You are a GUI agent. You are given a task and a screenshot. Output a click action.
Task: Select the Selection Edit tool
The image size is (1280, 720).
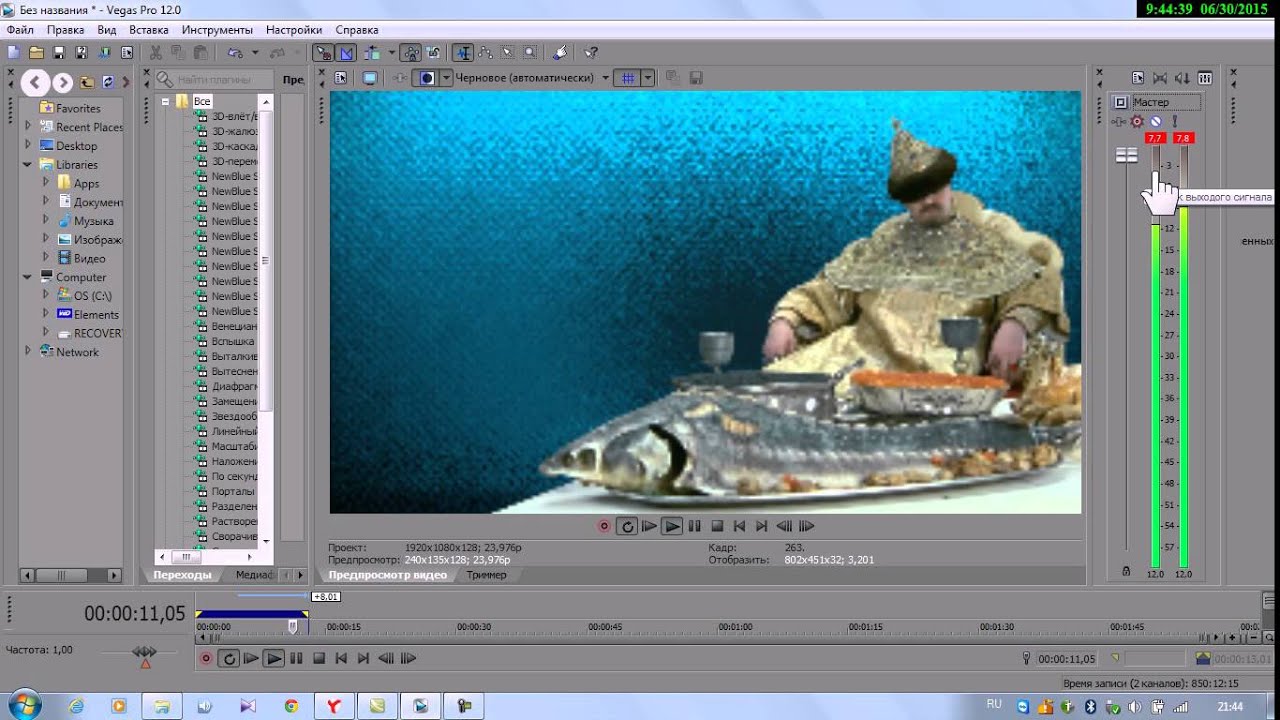click(507, 52)
